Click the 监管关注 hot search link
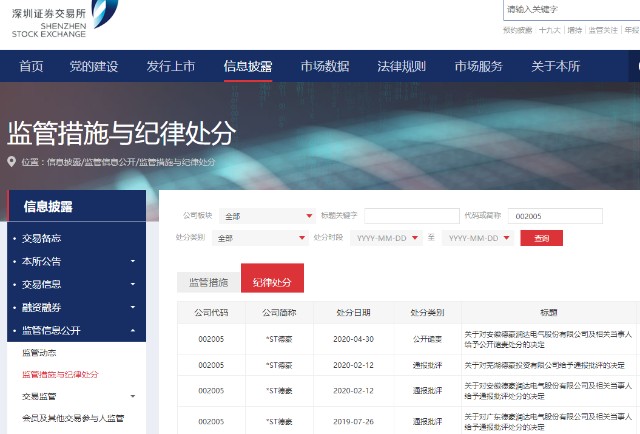Screen dimensions: 640x434 click(x=603, y=30)
